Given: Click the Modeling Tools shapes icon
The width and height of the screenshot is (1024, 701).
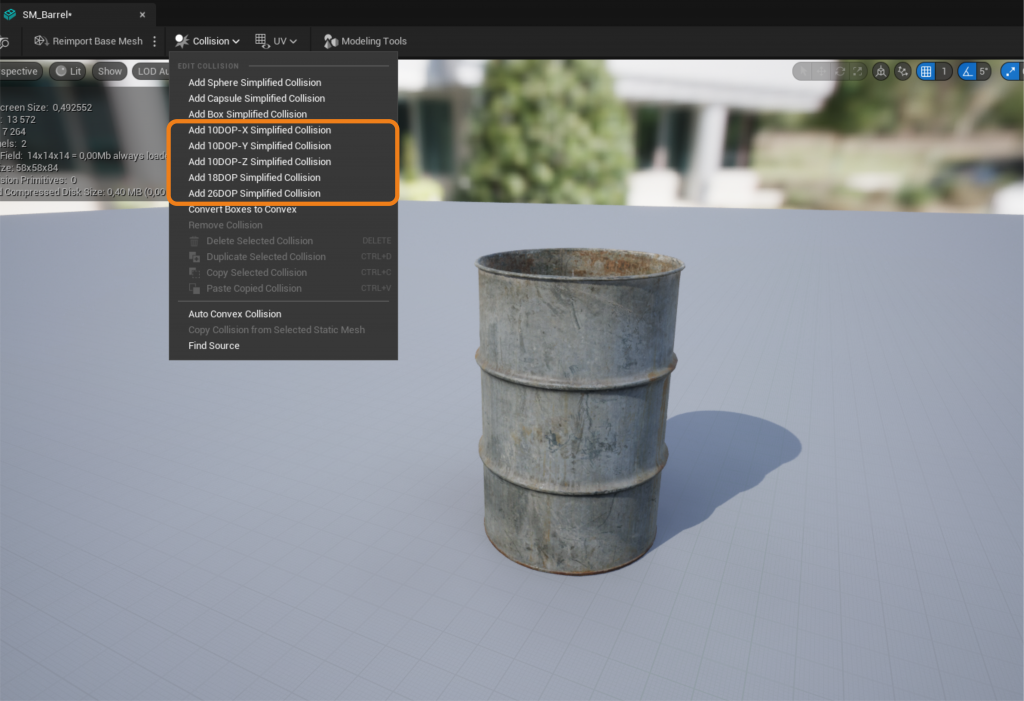Looking at the screenshot, I should click(330, 41).
